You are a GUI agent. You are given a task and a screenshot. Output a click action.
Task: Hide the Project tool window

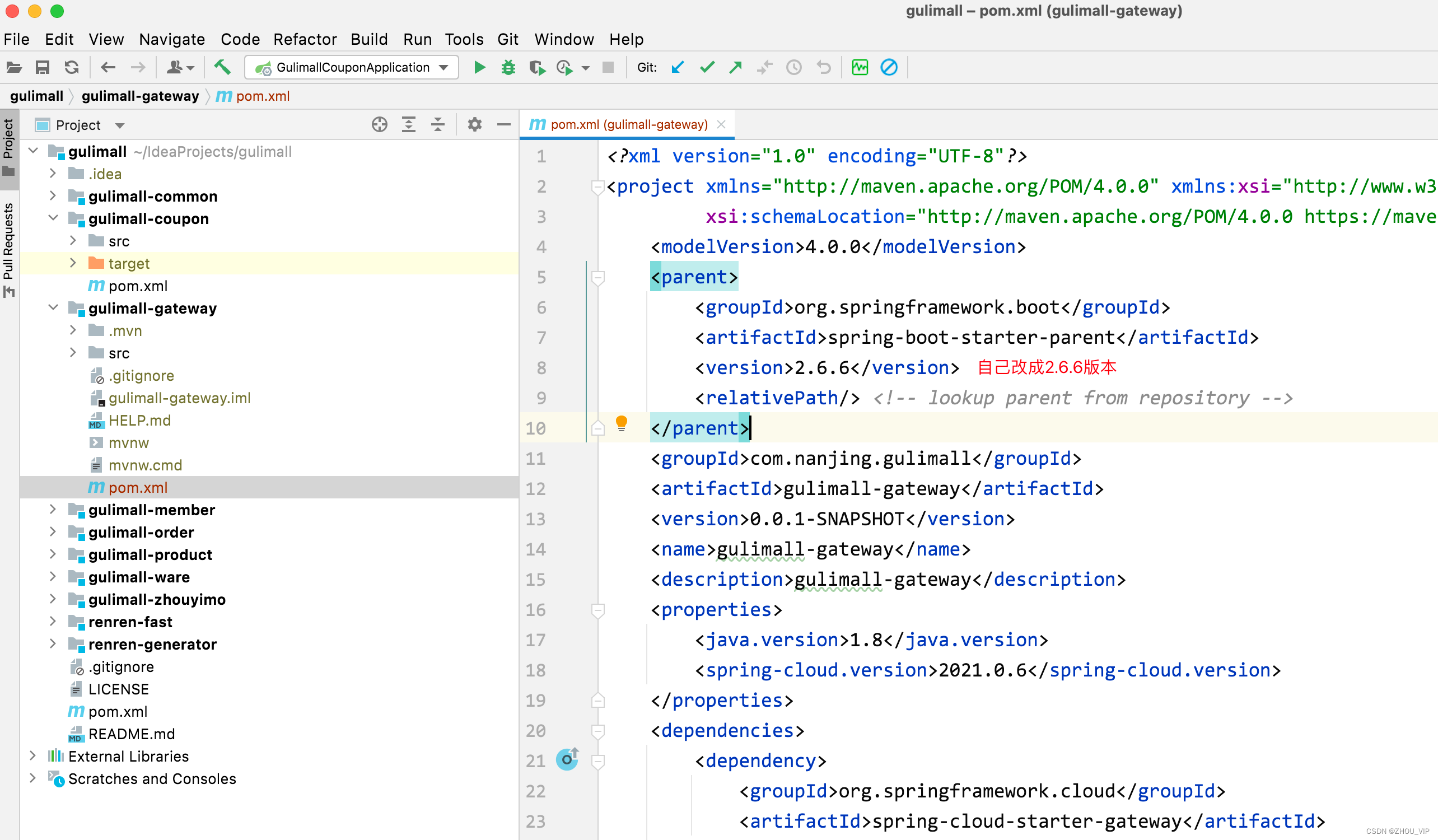pyautogui.click(x=504, y=124)
